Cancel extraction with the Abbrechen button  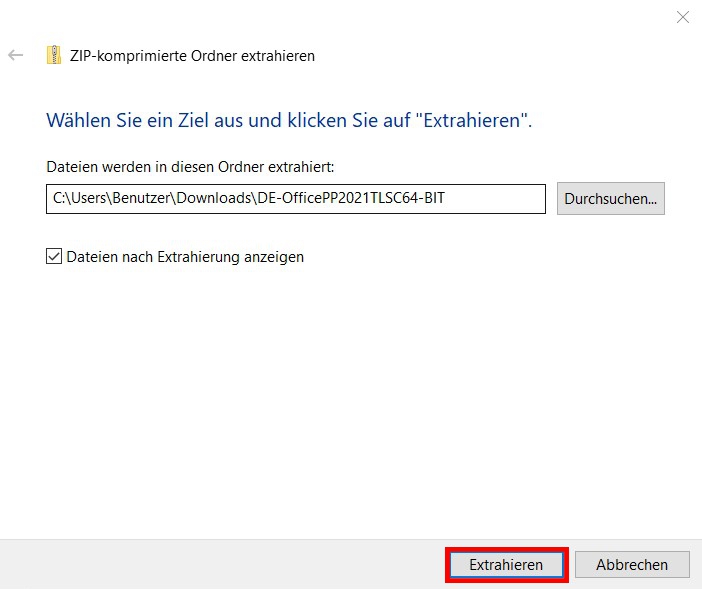[632, 565]
